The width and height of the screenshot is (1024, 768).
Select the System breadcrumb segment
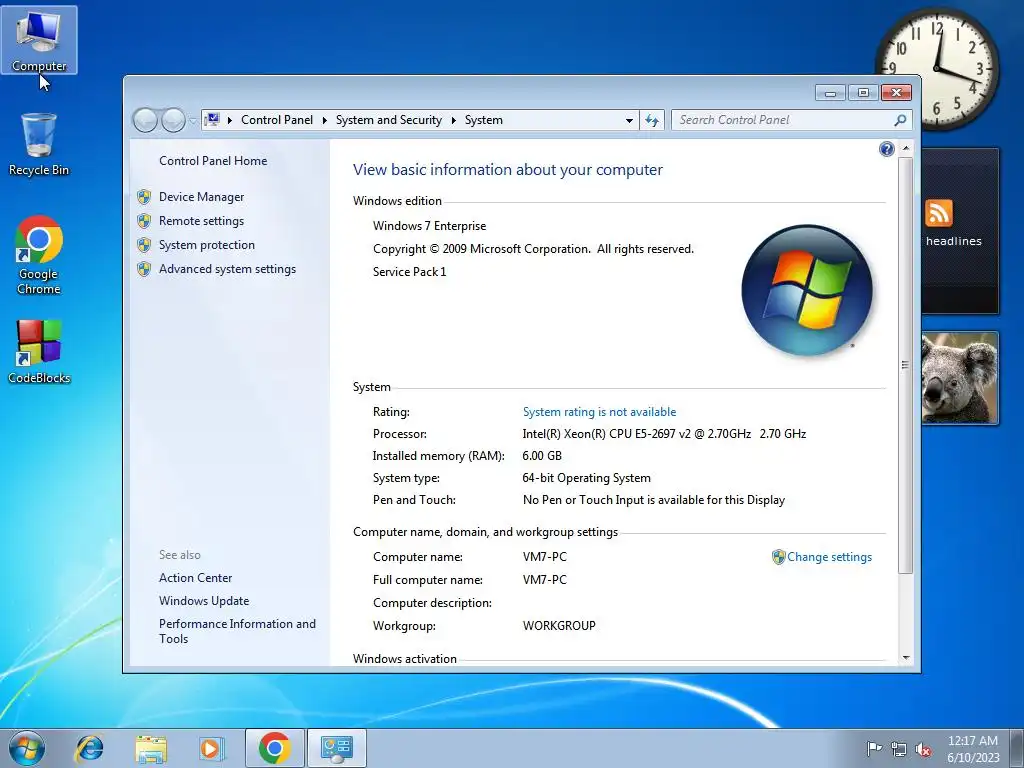tap(484, 120)
